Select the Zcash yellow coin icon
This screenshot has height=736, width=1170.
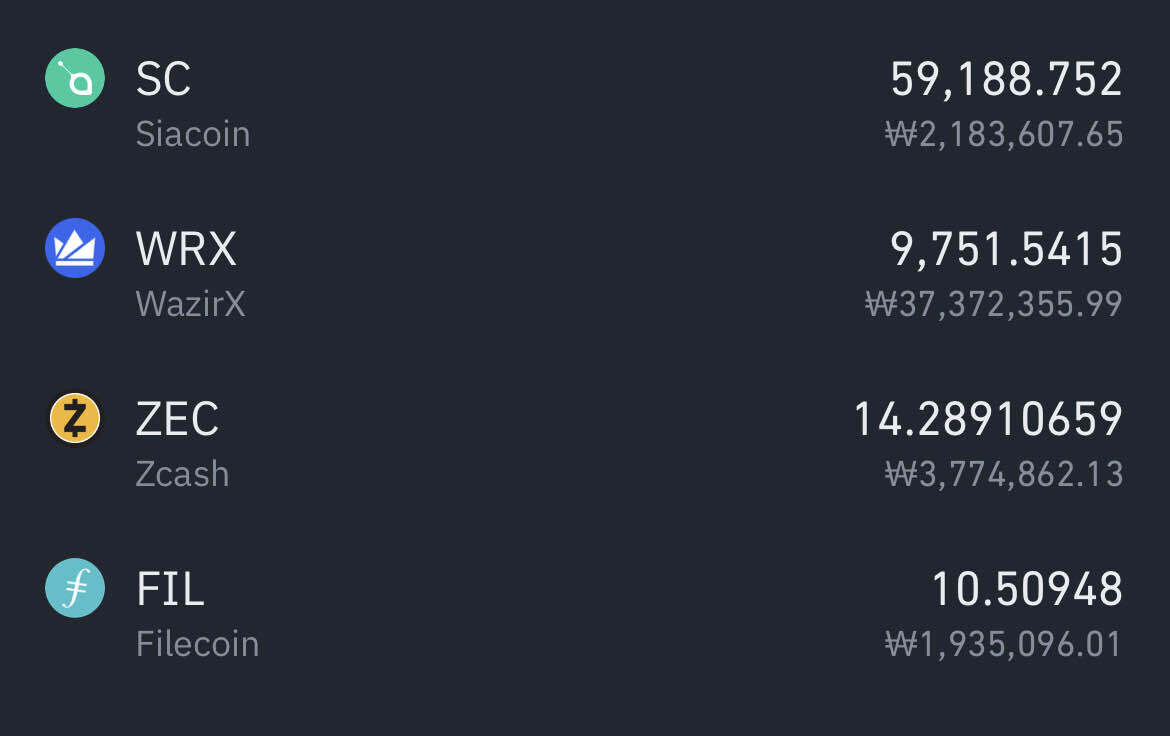tap(75, 418)
